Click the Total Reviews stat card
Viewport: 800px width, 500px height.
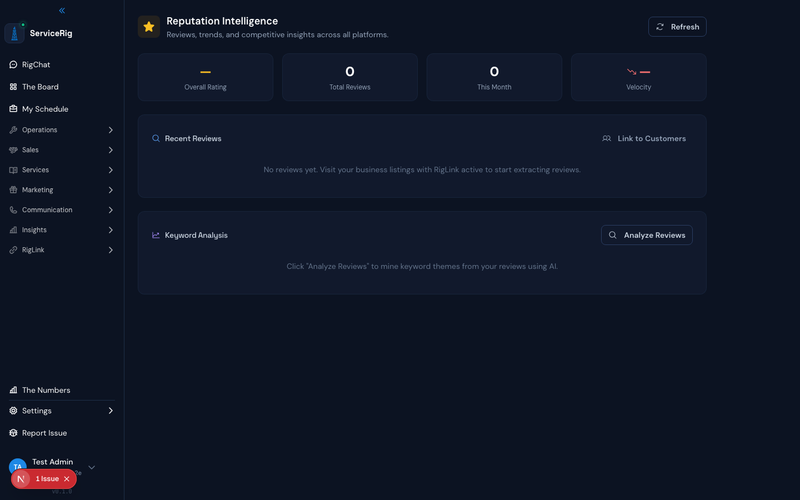[x=349, y=77]
